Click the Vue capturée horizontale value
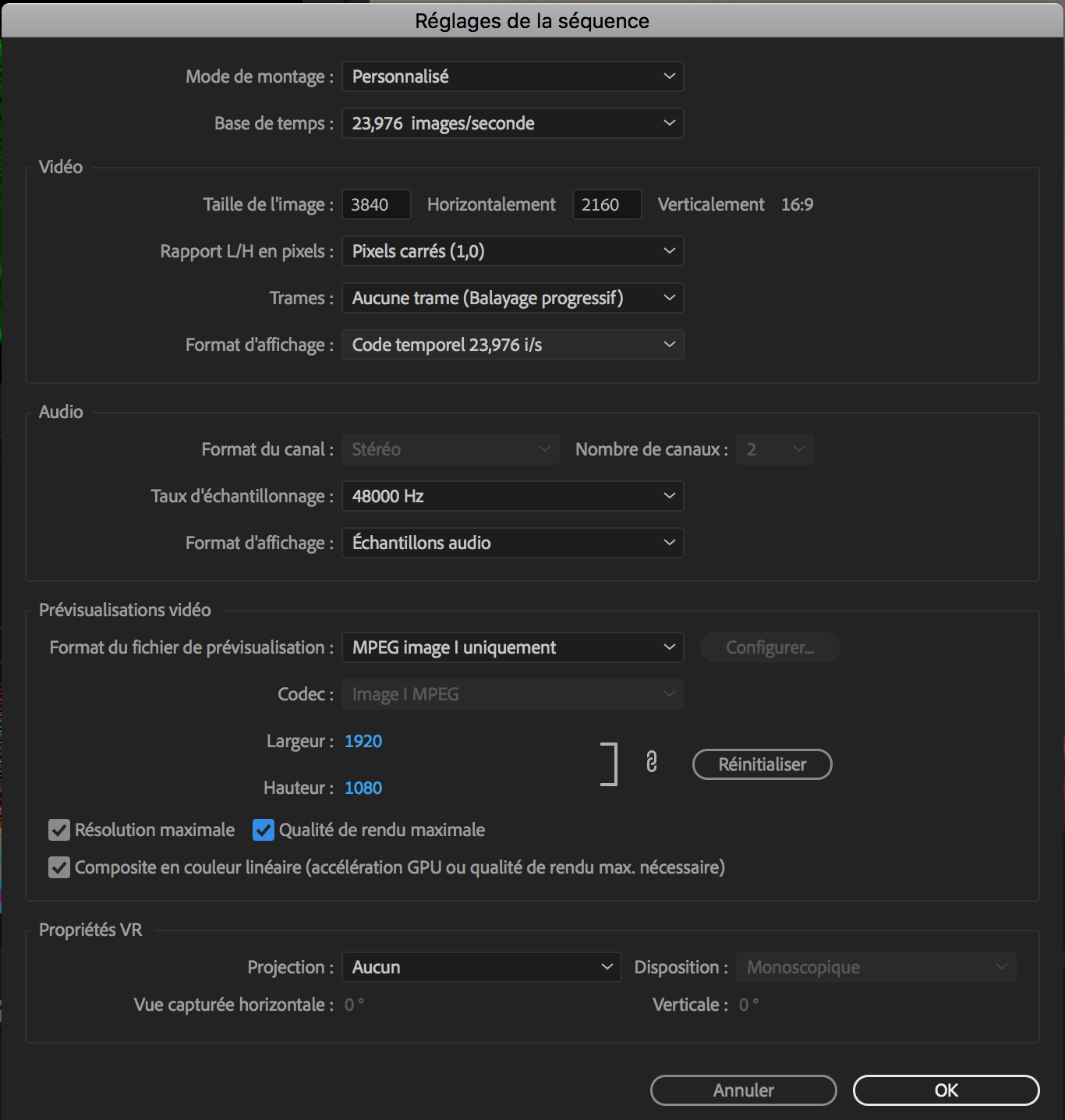This screenshot has width=1065, height=1120. pyautogui.click(x=355, y=1005)
